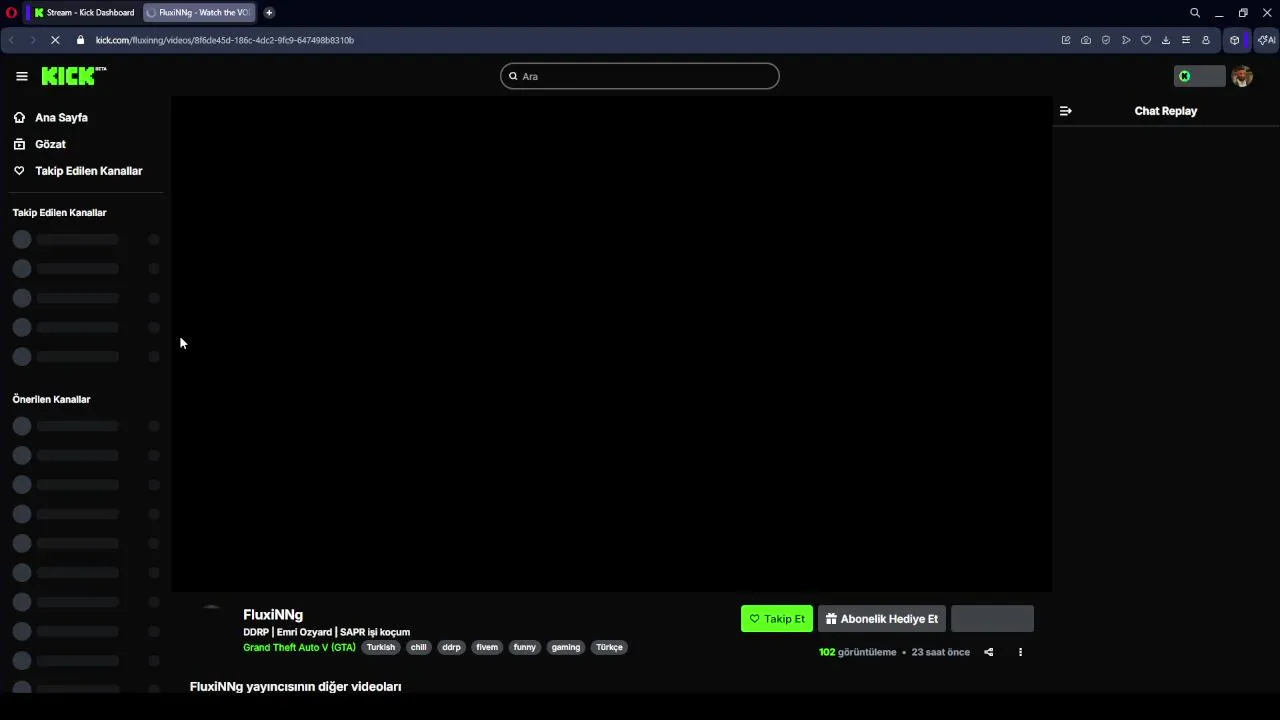Open a new browser tab with plus button
1280x720 pixels.
pyautogui.click(x=269, y=13)
